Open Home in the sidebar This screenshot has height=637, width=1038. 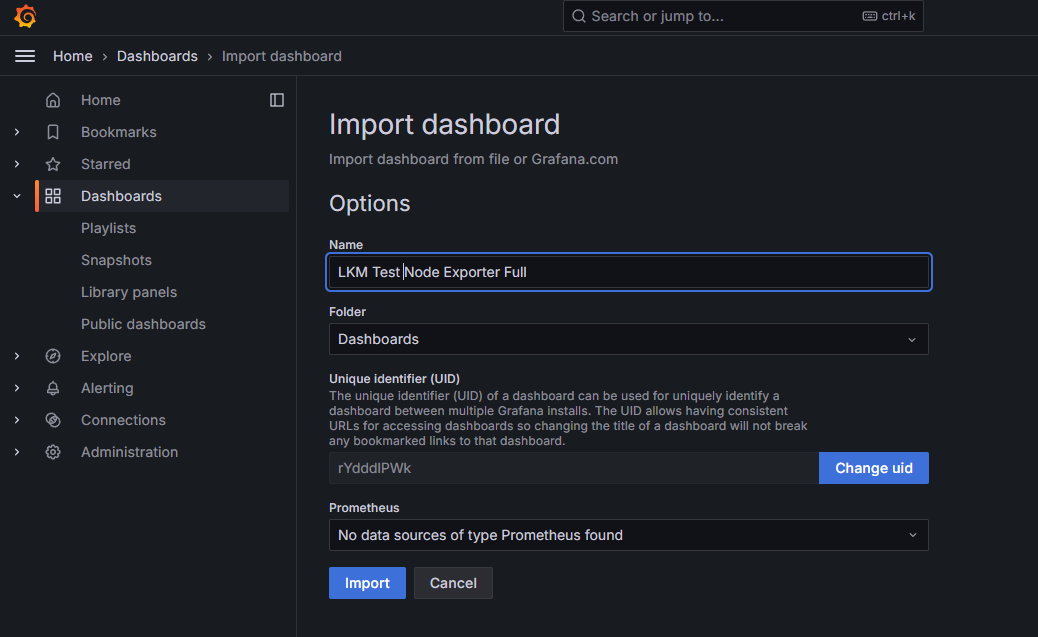coord(101,100)
